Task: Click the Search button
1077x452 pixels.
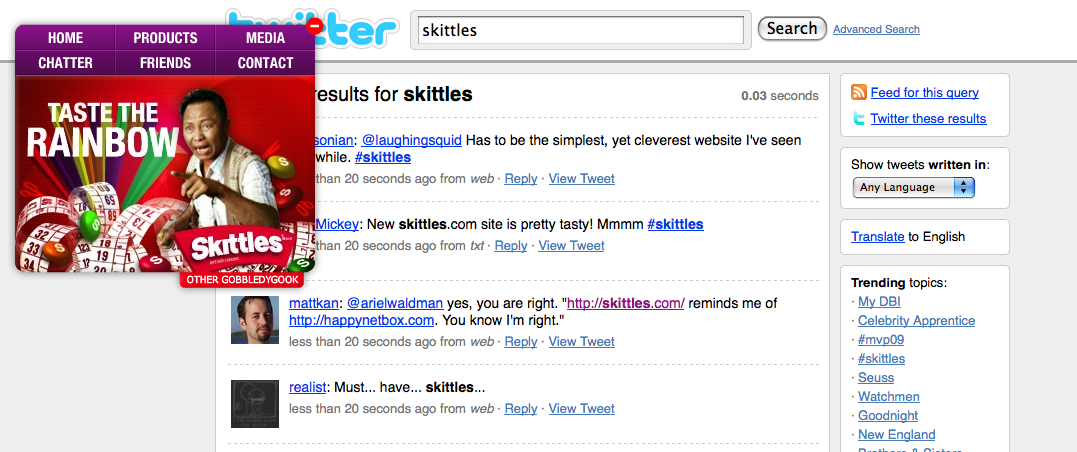Action: point(792,28)
